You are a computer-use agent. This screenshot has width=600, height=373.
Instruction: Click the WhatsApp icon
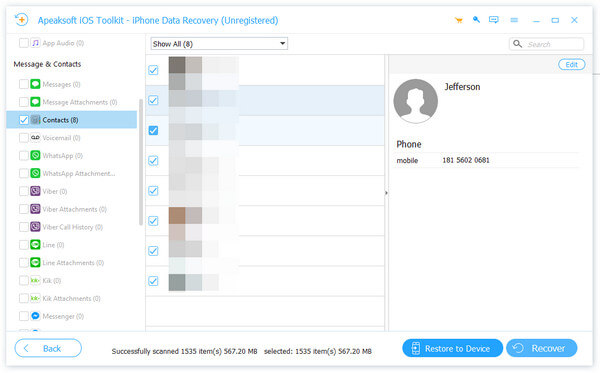tap(35, 155)
